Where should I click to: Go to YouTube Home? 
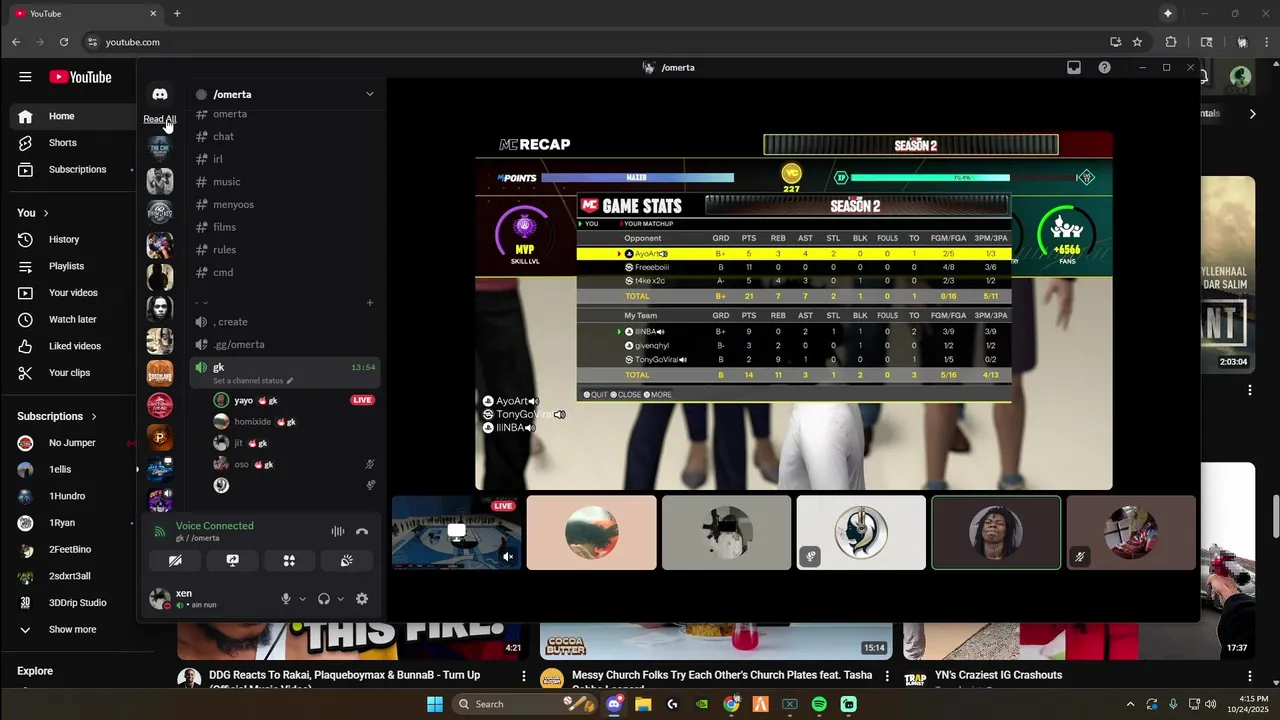(x=72, y=116)
